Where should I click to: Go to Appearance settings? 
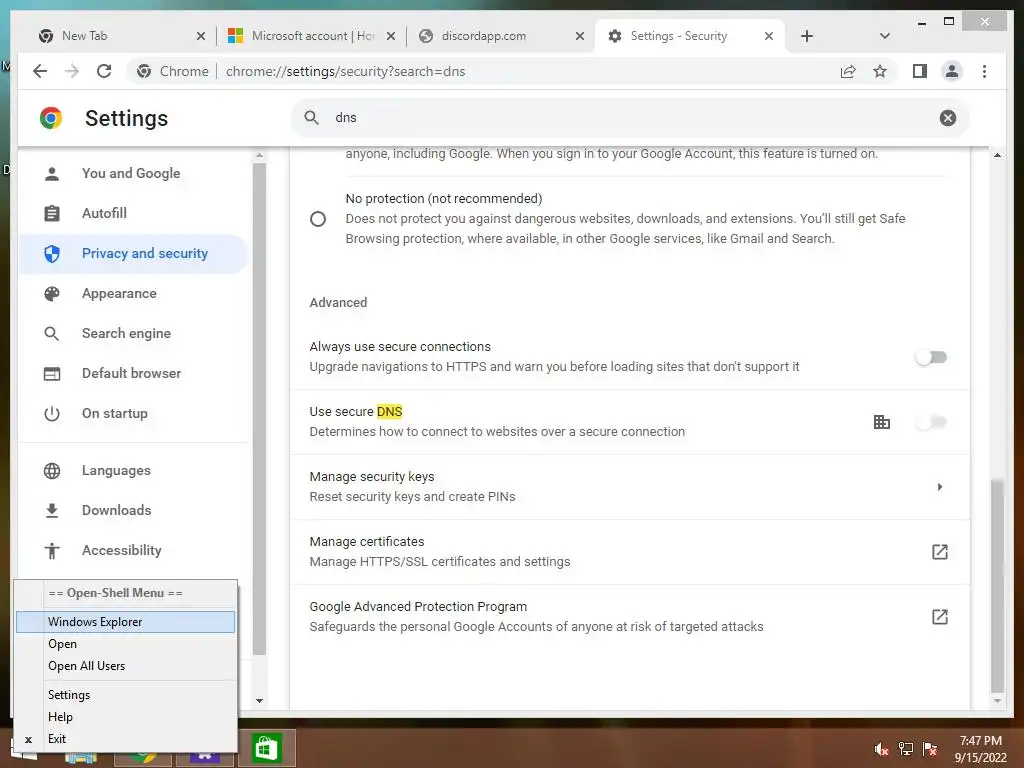(133, 293)
